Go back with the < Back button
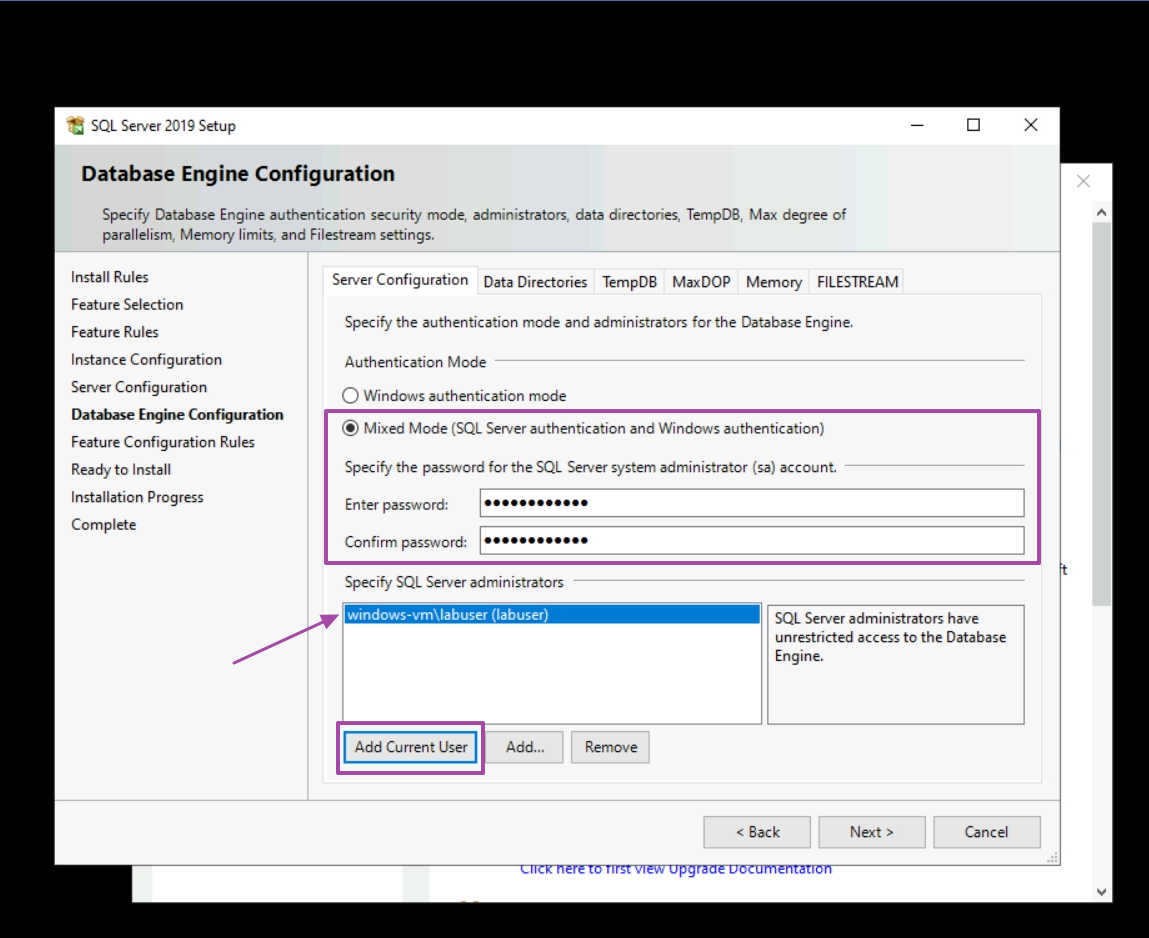The image size is (1149, 938). click(757, 832)
